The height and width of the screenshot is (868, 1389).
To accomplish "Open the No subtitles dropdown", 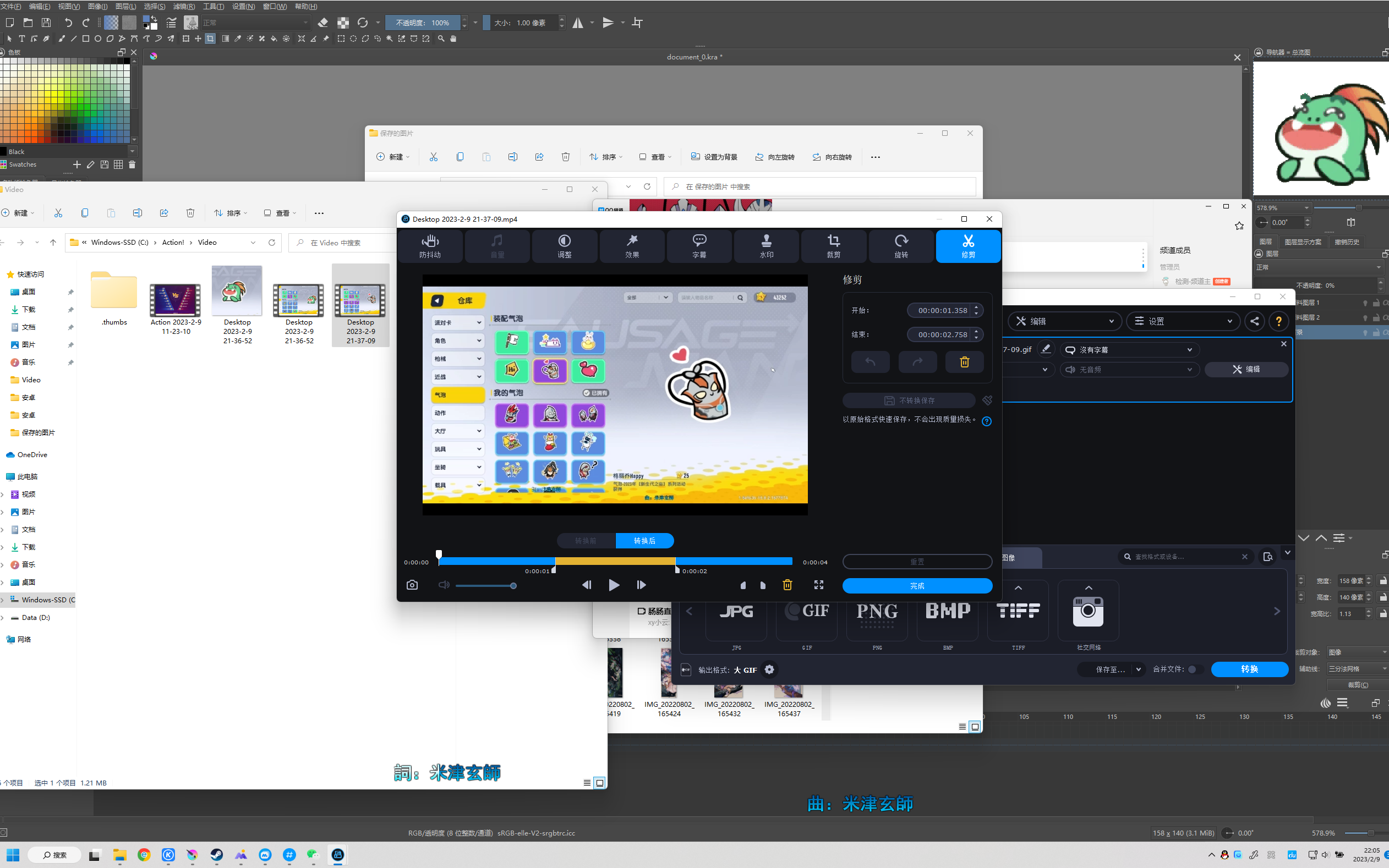I will click(x=1129, y=350).
